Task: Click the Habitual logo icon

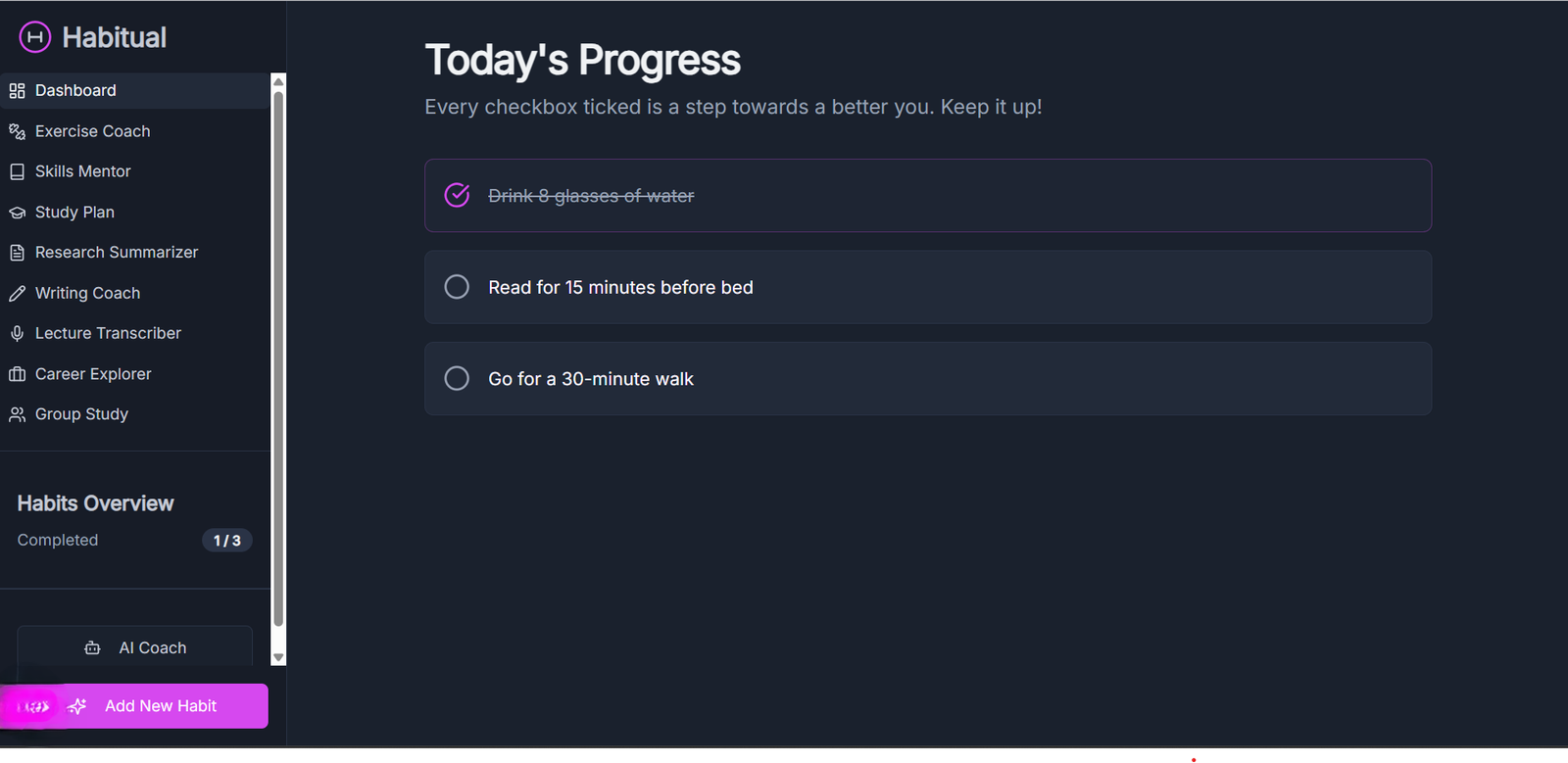Action: [34, 37]
